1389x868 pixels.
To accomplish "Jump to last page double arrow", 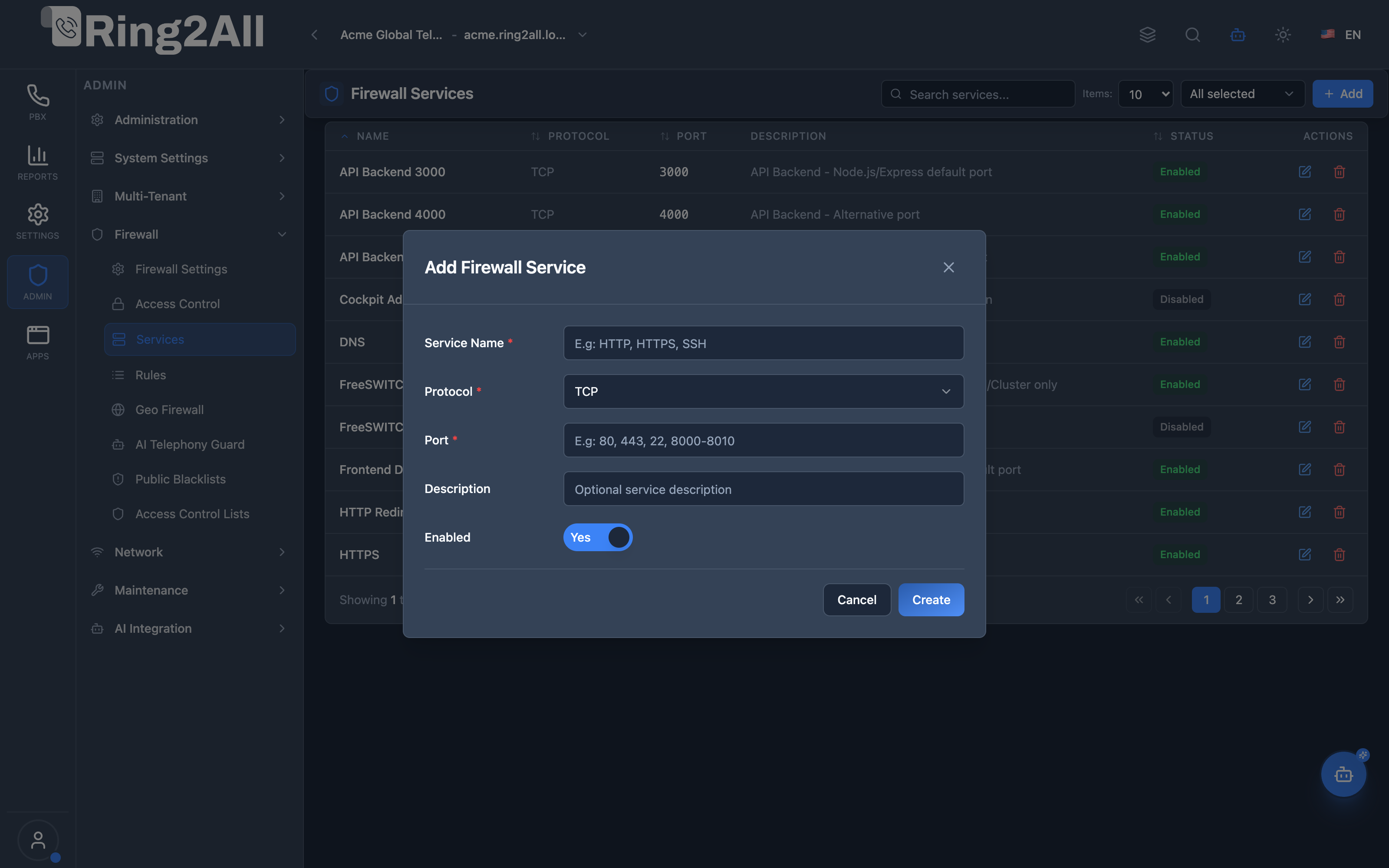I will (x=1340, y=600).
